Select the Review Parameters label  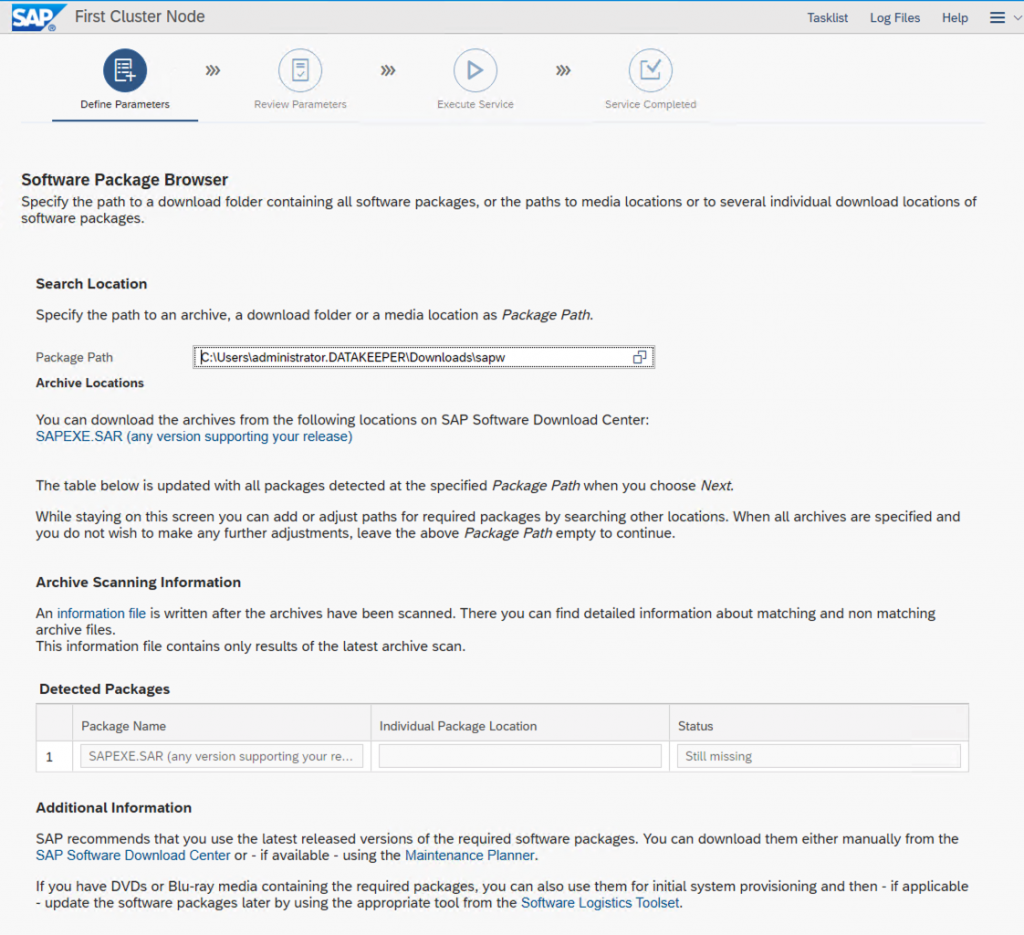(300, 104)
